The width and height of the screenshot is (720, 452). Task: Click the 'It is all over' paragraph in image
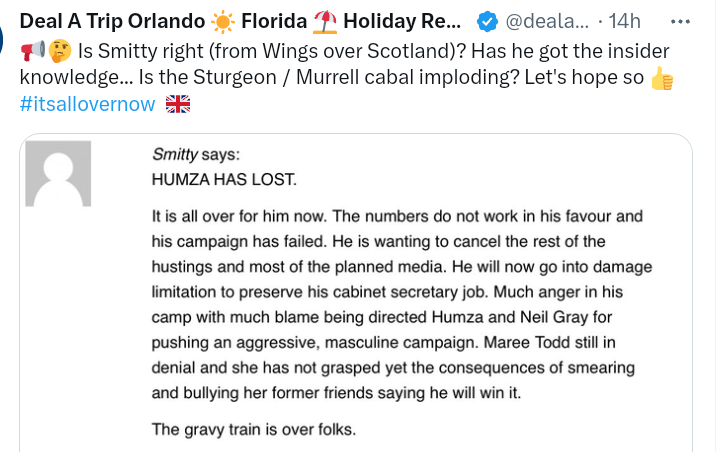pos(395,304)
